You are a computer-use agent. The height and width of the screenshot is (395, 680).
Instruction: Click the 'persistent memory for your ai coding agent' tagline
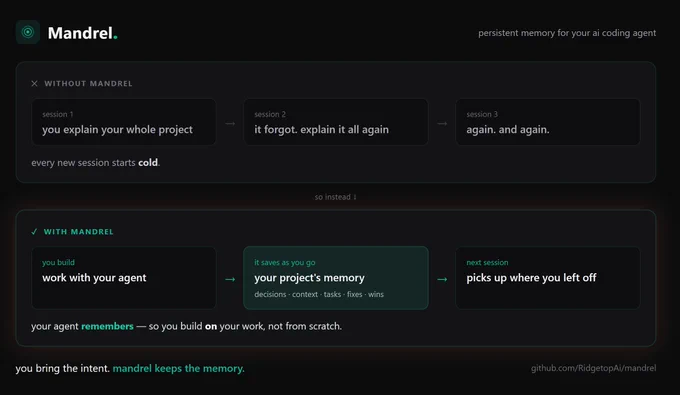click(x=567, y=33)
